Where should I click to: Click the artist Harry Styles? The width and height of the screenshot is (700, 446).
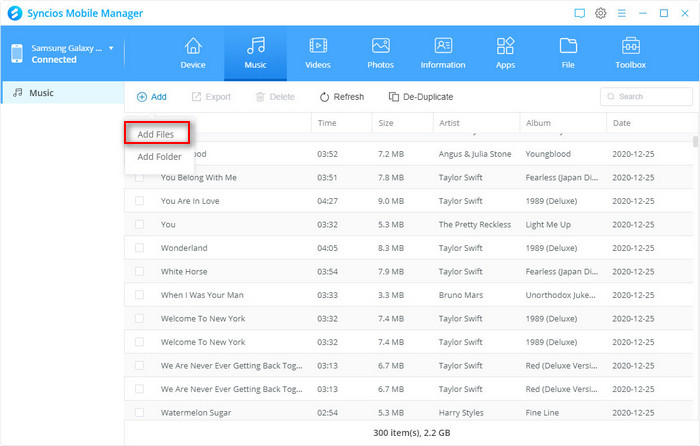pos(461,413)
